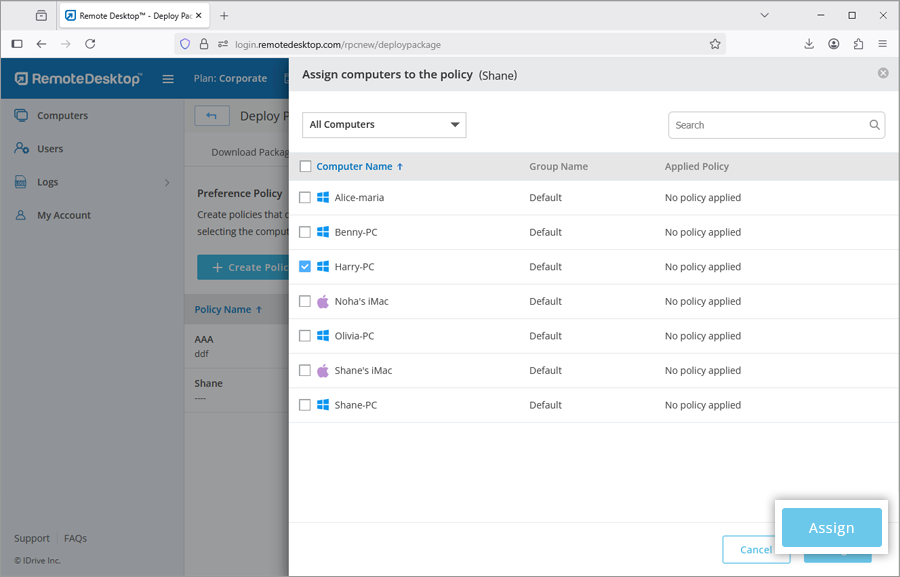Sort by the Computer Name column
Image resolution: width=900 pixels, height=577 pixels.
(354, 167)
